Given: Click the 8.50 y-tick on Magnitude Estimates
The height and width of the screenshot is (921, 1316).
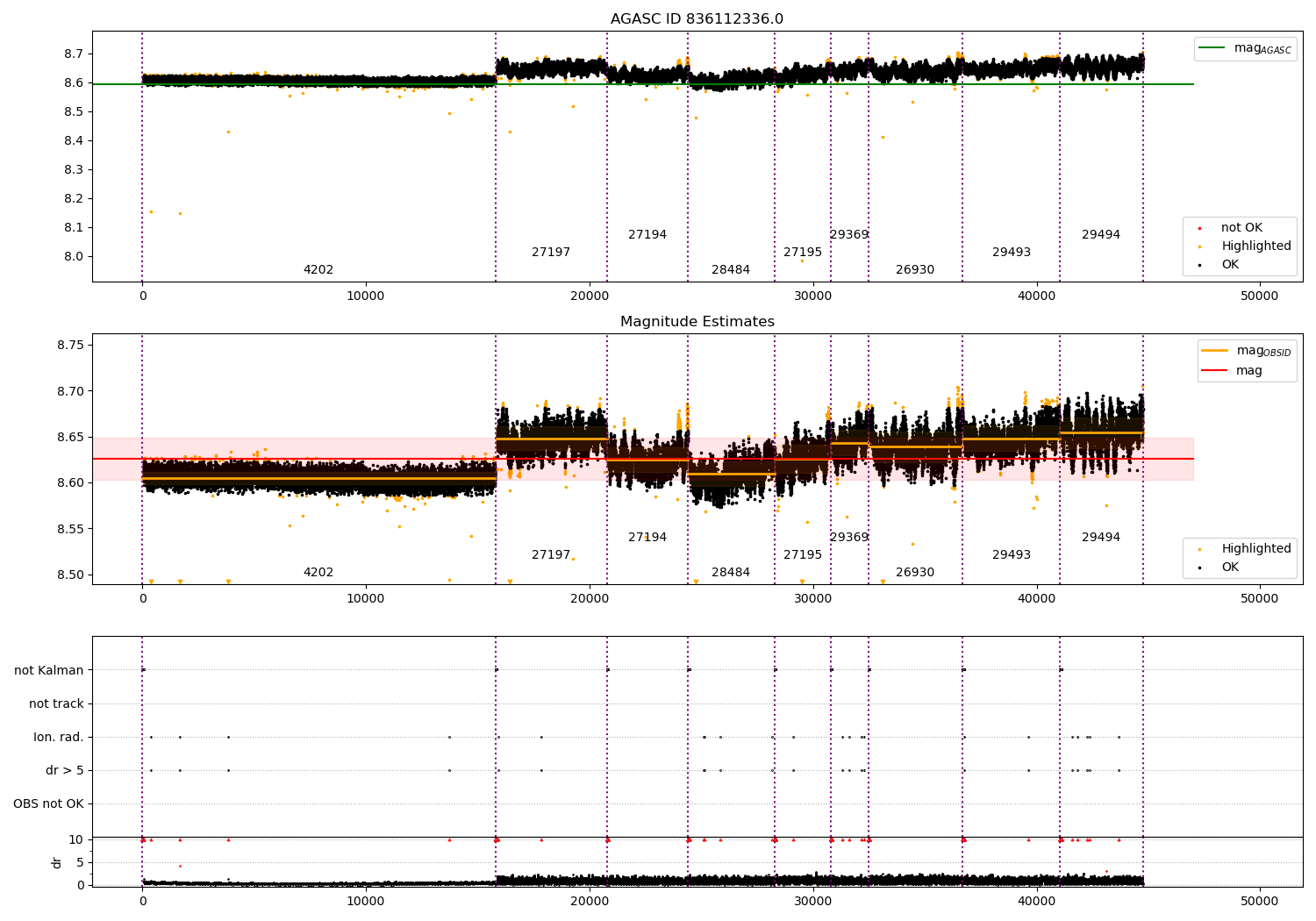Looking at the screenshot, I should 70,575.
